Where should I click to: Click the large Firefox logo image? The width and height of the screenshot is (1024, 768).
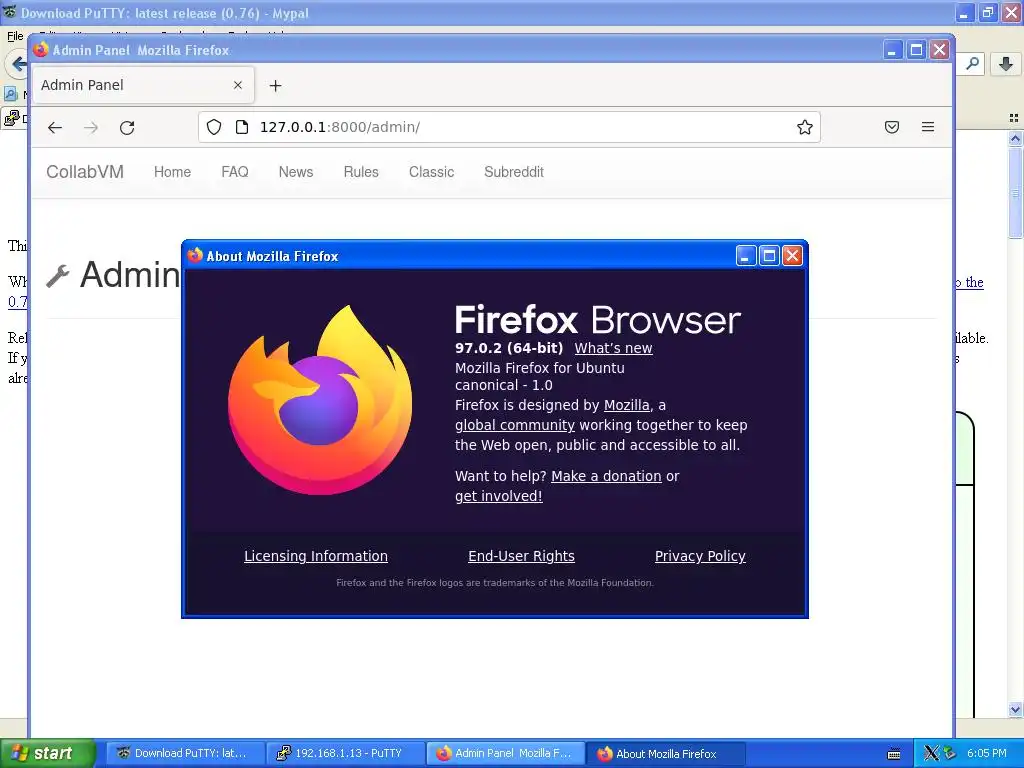pos(320,400)
